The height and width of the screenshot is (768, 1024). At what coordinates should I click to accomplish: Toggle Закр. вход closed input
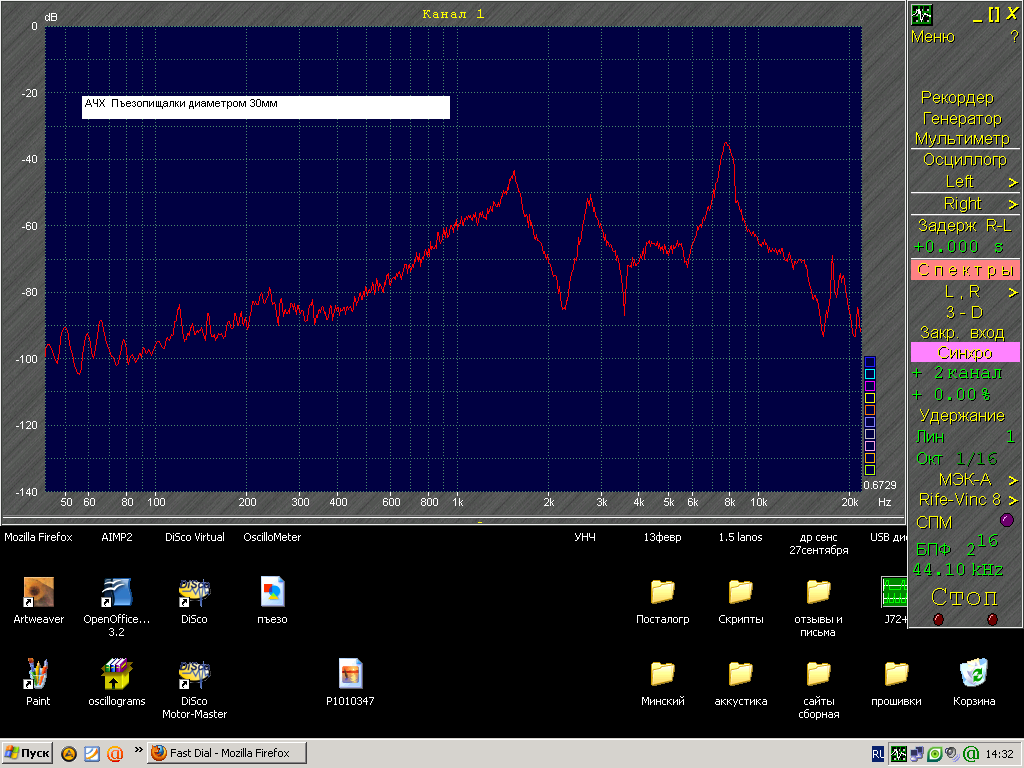(x=961, y=332)
